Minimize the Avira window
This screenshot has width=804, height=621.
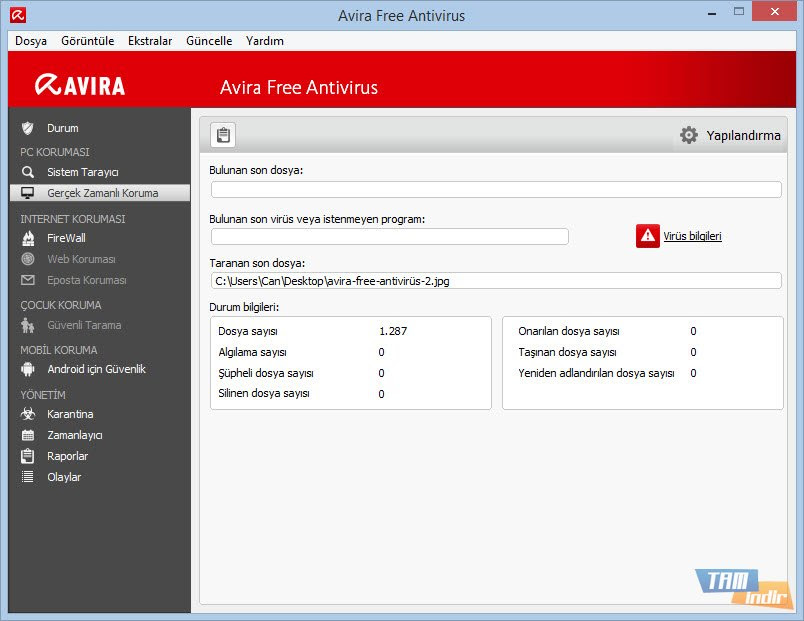pyautogui.click(x=712, y=13)
